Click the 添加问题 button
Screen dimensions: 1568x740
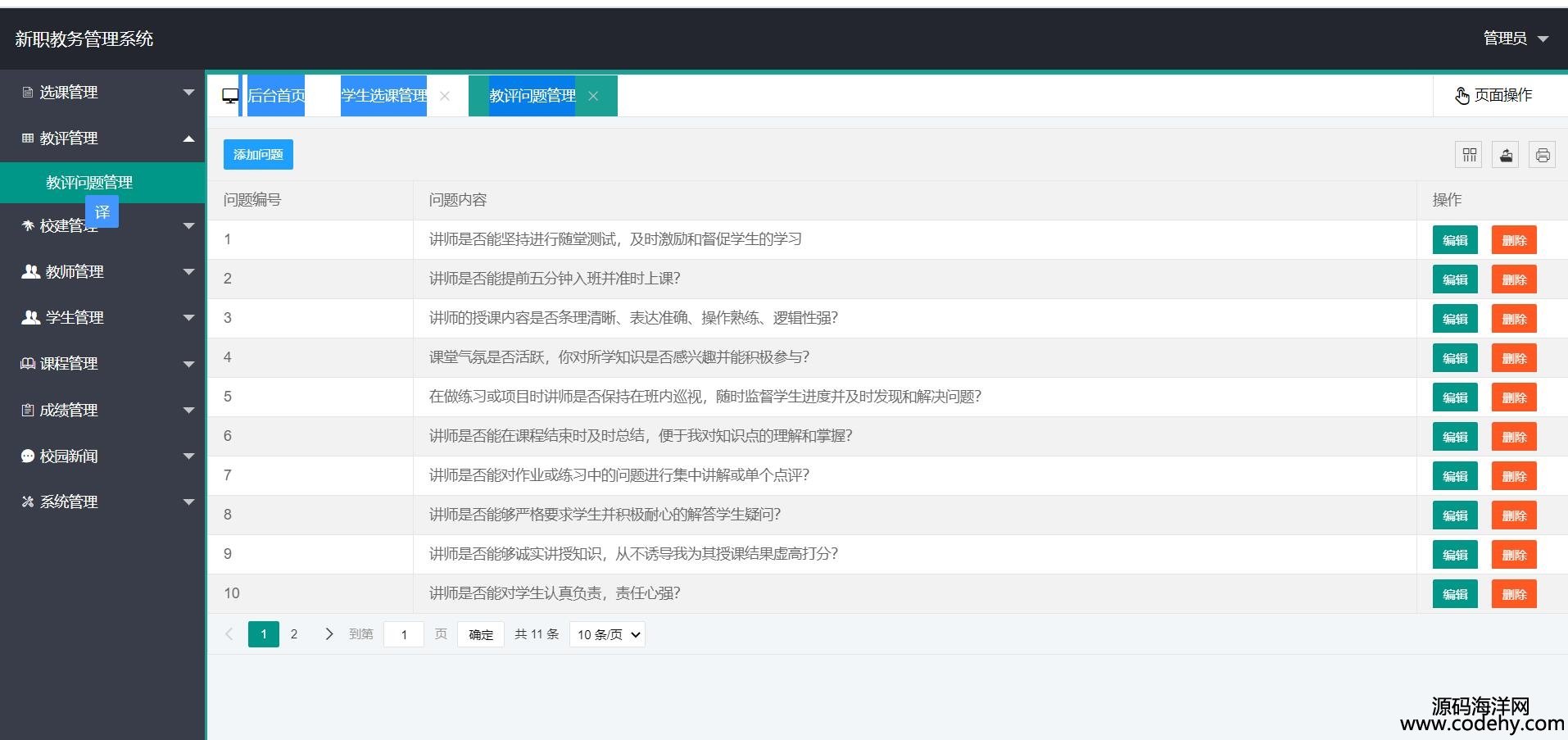258,154
